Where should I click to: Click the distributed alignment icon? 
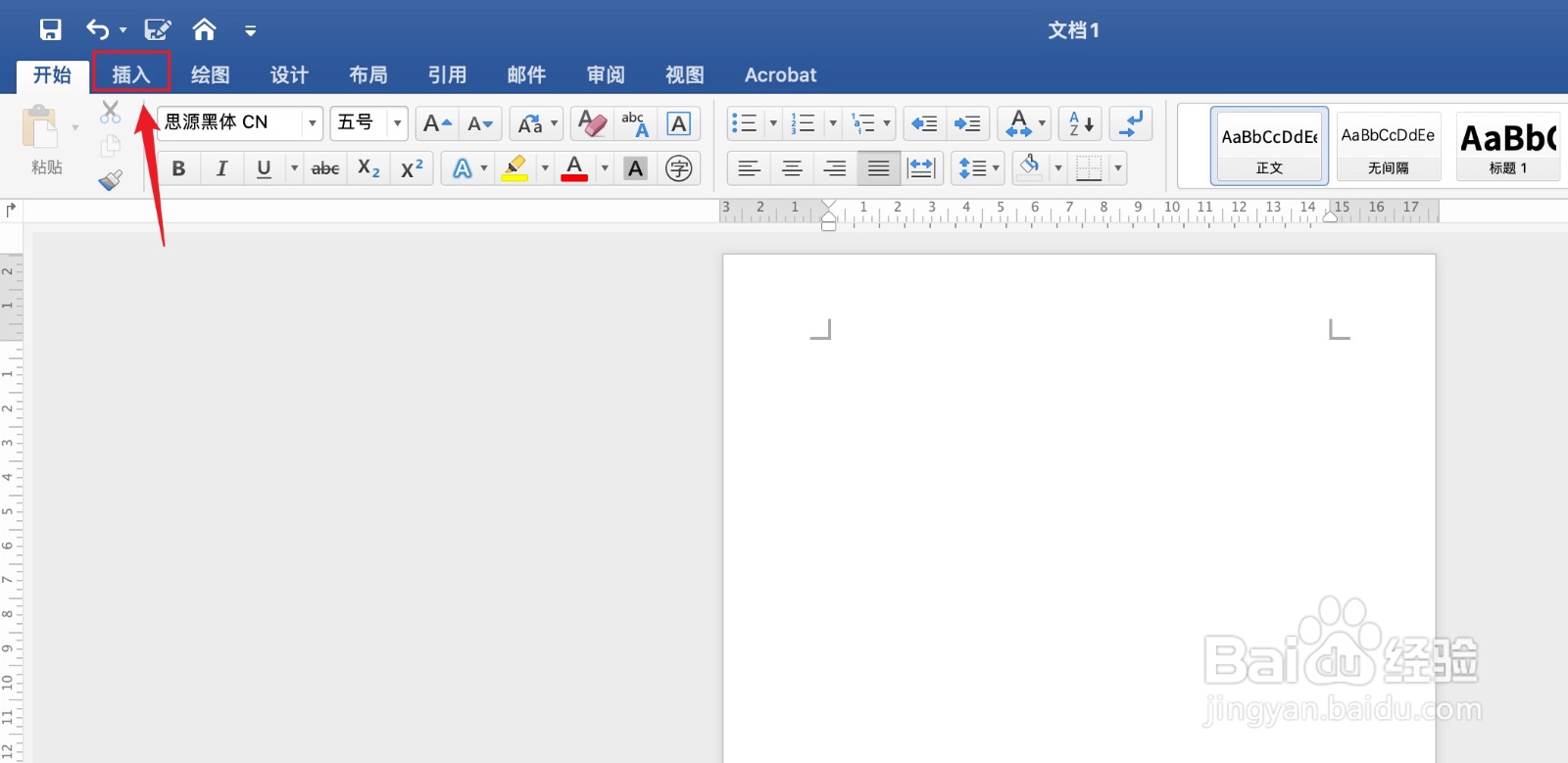[x=922, y=168]
